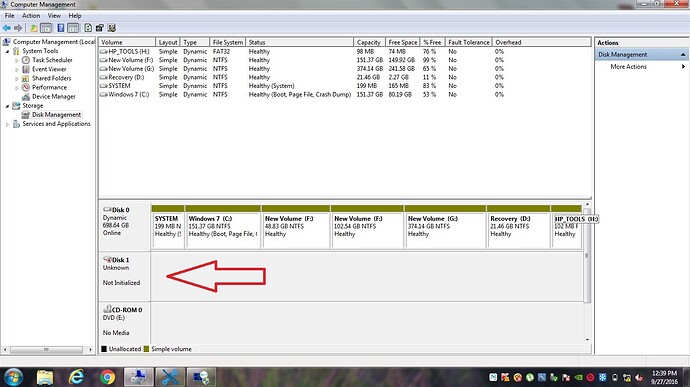Screen dimensions: 690x387
Task: Click the Capacity column header
Action: tap(369, 42)
